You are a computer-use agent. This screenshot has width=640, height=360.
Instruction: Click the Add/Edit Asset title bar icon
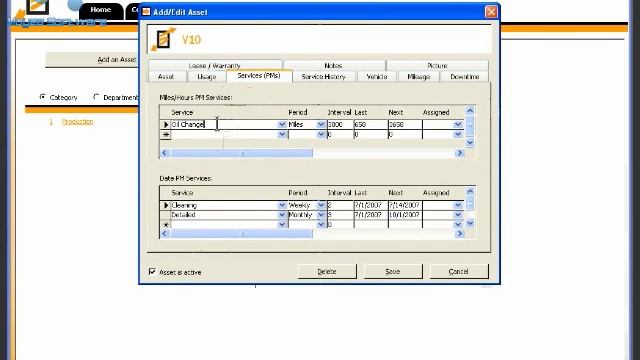tap(146, 12)
